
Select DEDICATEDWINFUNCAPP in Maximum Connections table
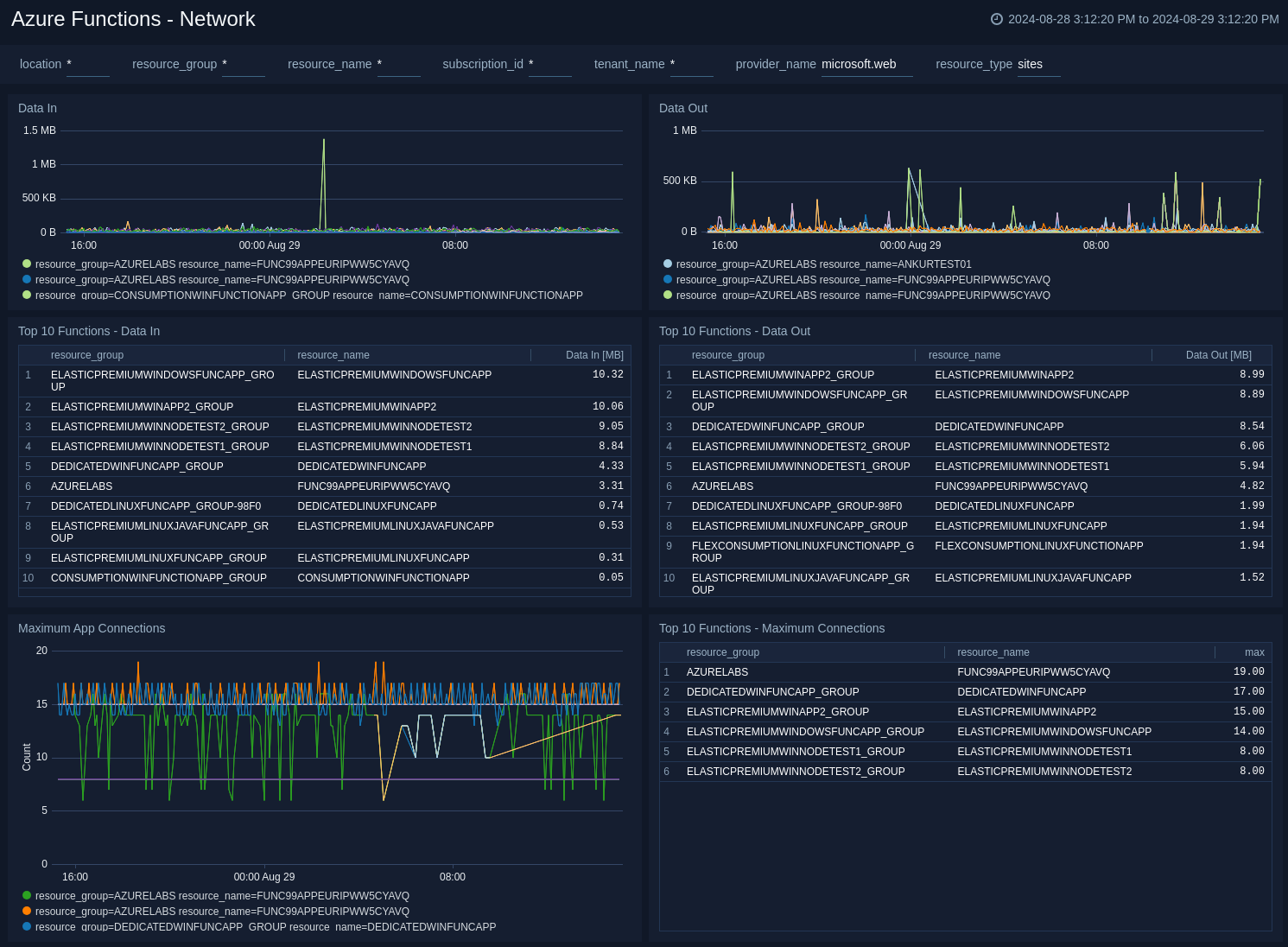pos(1021,692)
